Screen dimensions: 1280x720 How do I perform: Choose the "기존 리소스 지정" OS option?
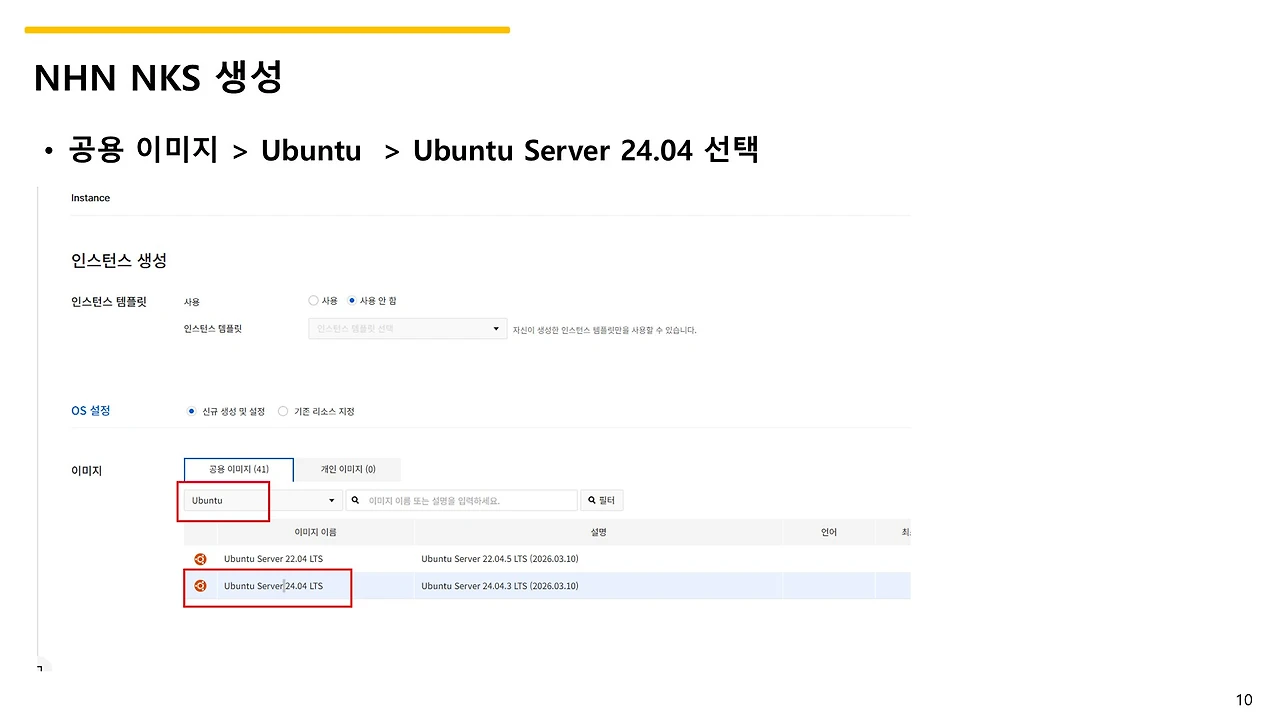283,411
